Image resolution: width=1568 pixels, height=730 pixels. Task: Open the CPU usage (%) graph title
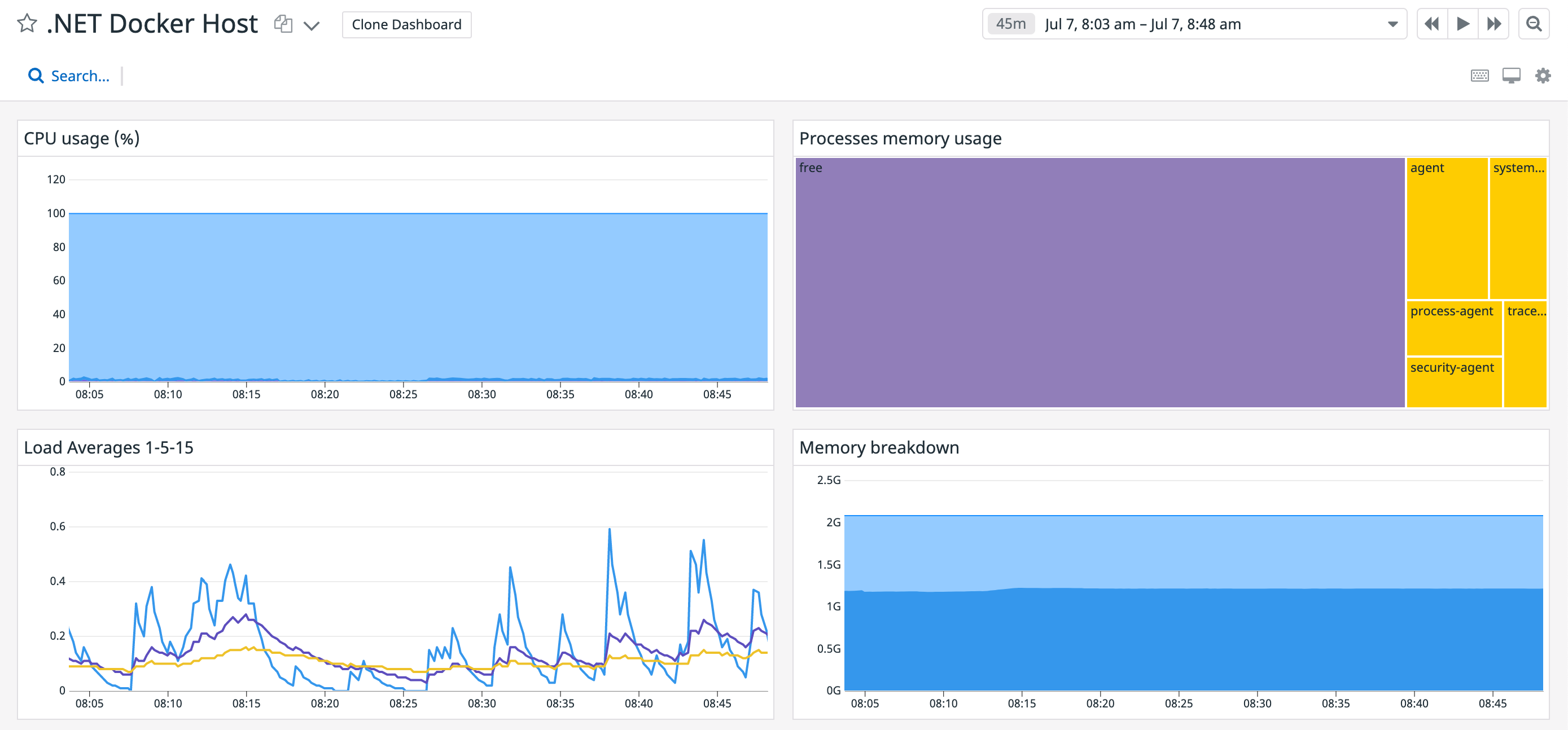(81, 138)
